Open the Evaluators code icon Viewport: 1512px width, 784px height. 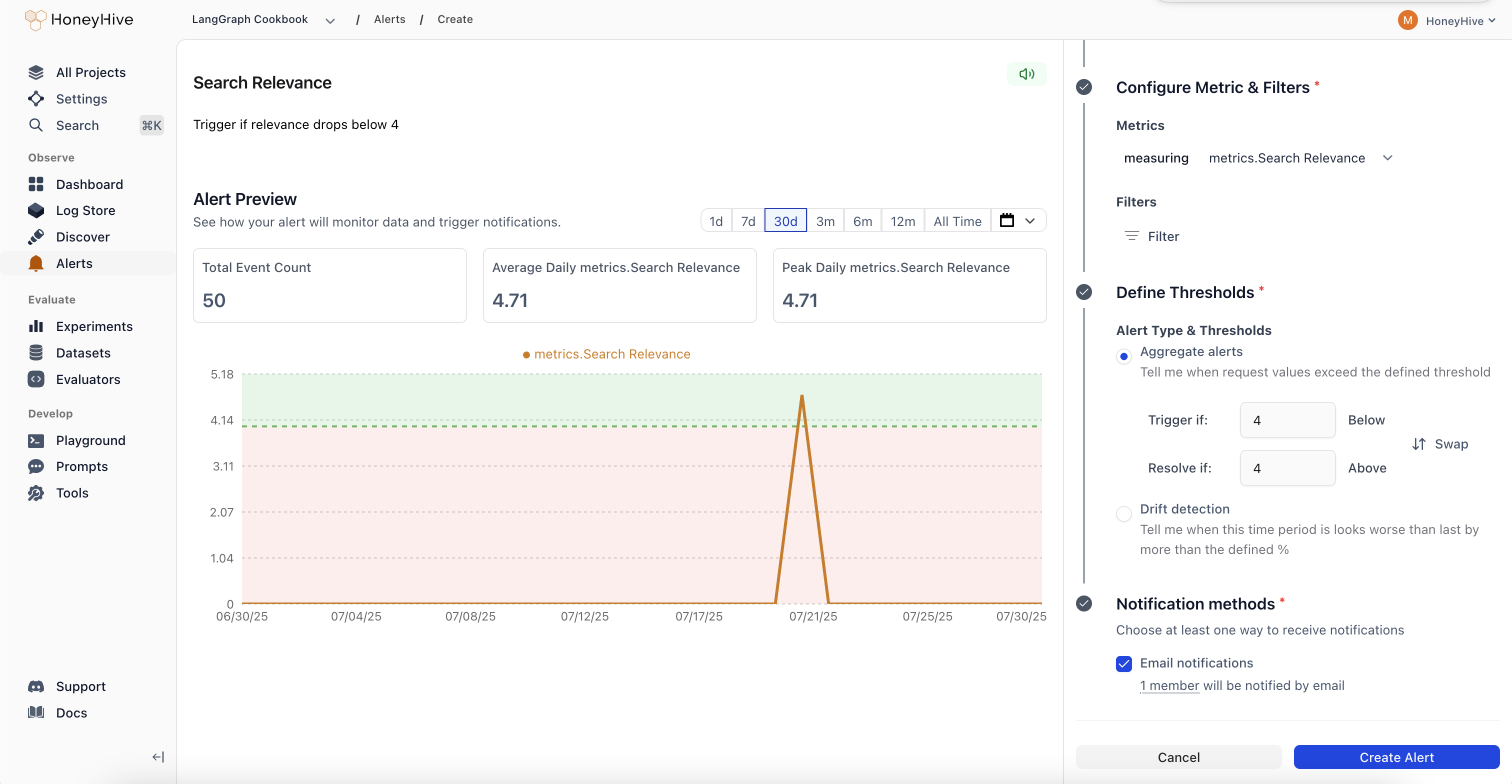(36, 379)
